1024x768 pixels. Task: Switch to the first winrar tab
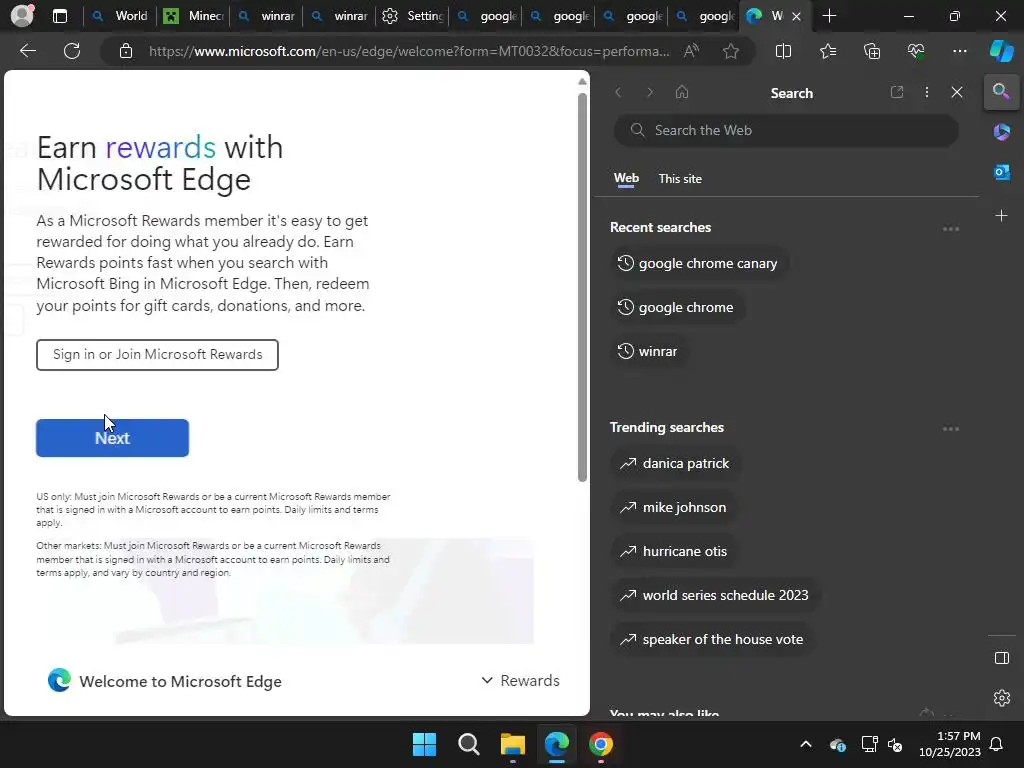[x=266, y=16]
